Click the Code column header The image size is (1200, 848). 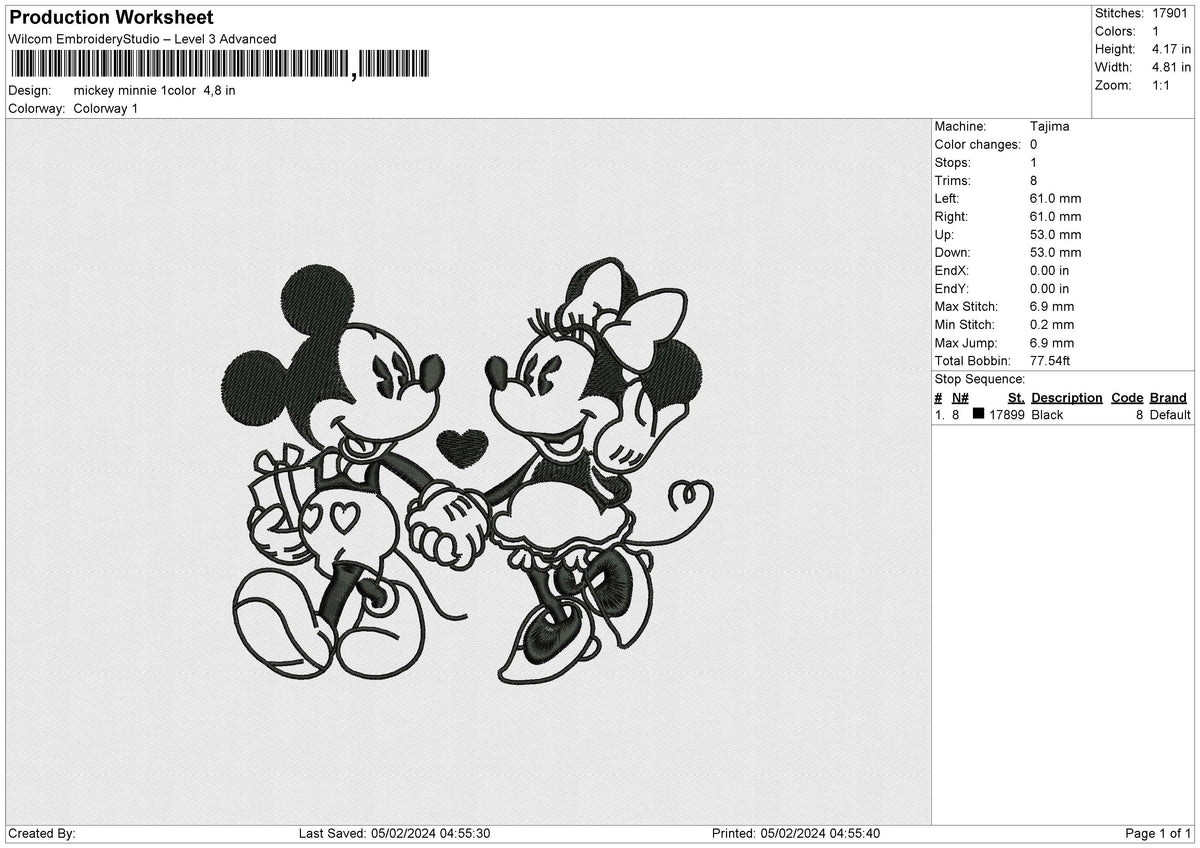click(1127, 397)
